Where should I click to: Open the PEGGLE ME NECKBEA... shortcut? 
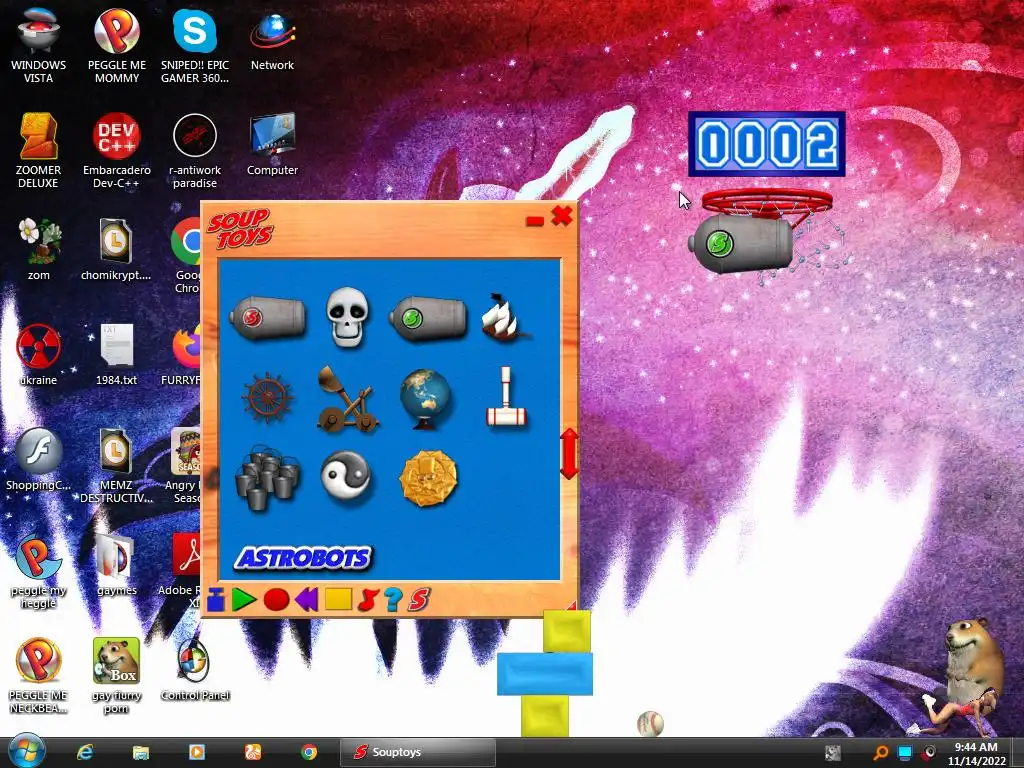(x=39, y=676)
